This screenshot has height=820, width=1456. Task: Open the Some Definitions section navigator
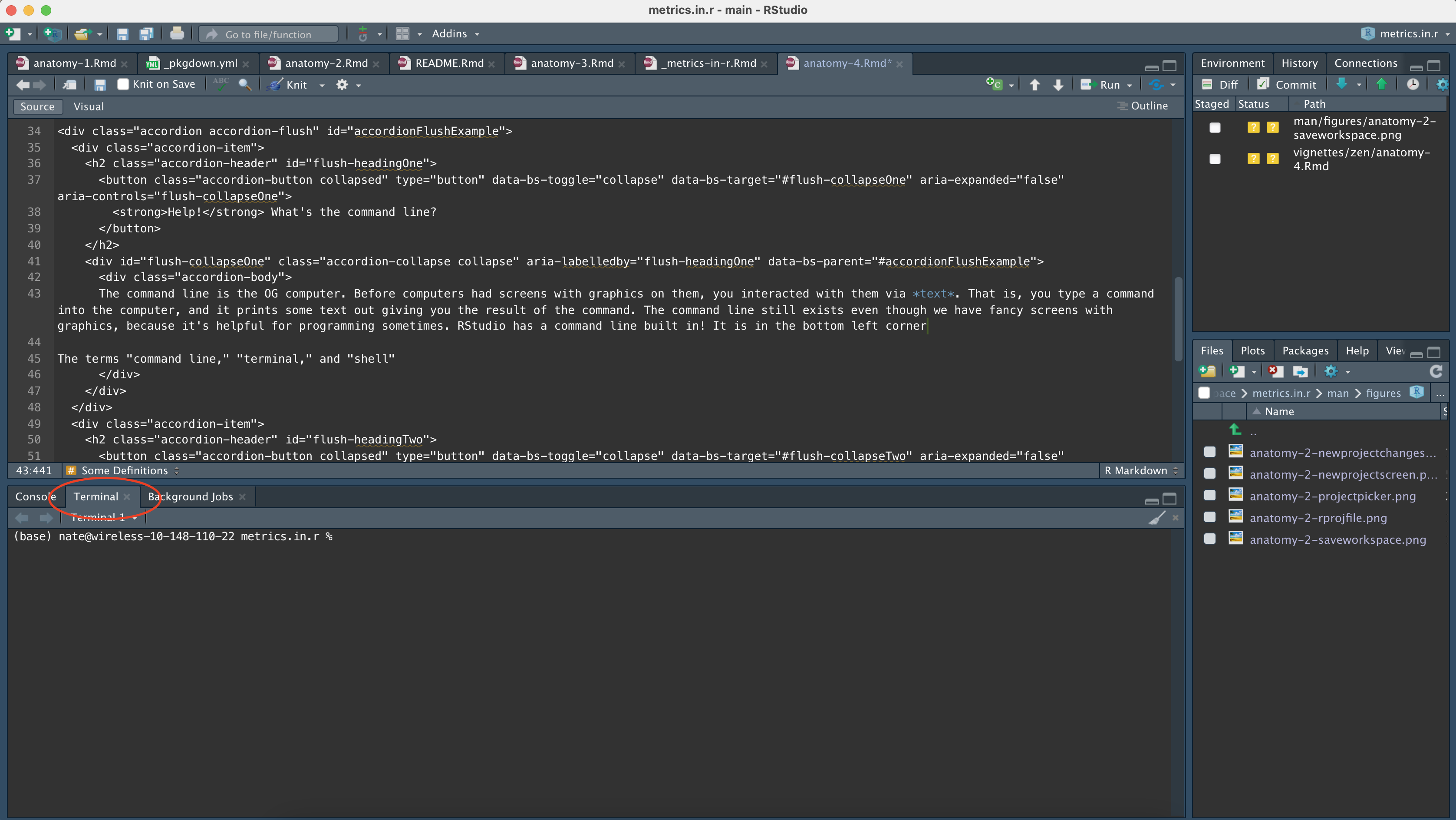tap(123, 470)
